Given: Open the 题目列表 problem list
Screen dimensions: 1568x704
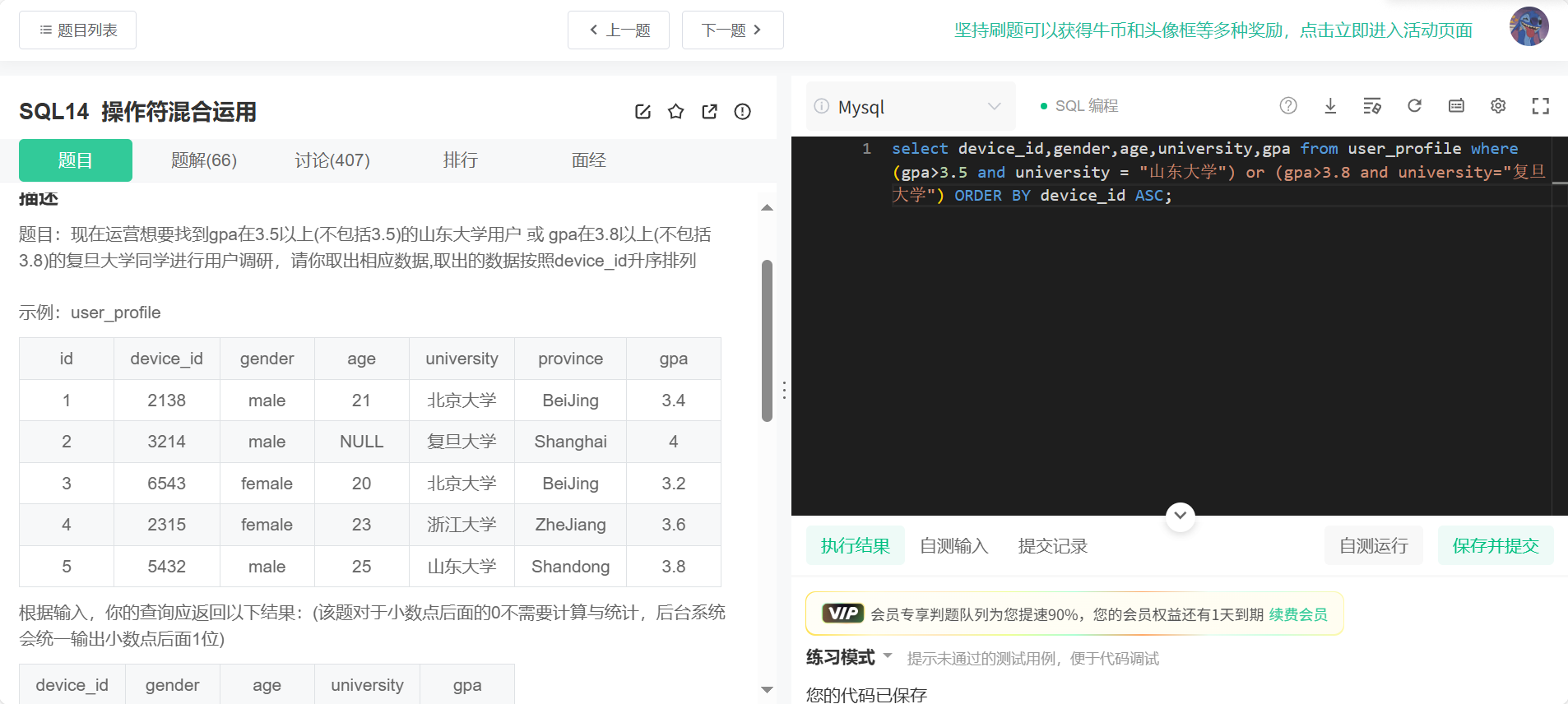Looking at the screenshot, I should [77, 30].
